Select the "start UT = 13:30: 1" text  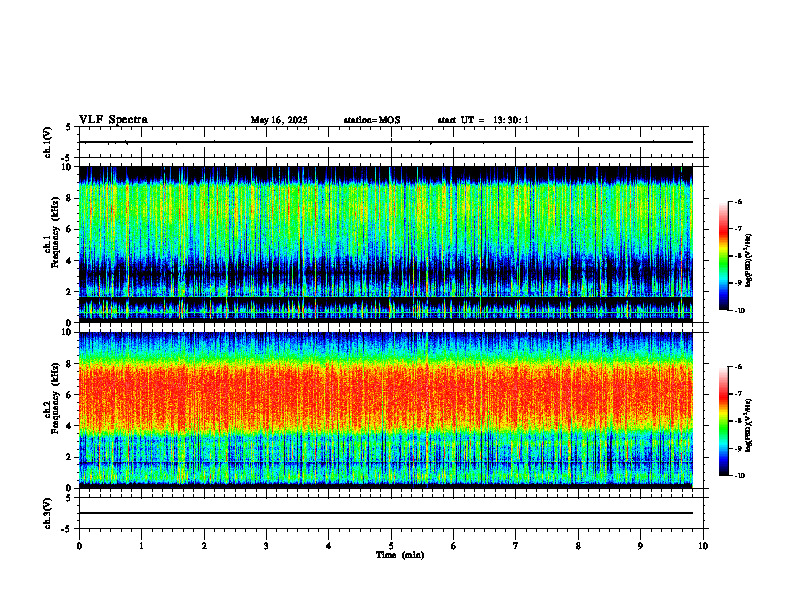pyautogui.click(x=483, y=120)
